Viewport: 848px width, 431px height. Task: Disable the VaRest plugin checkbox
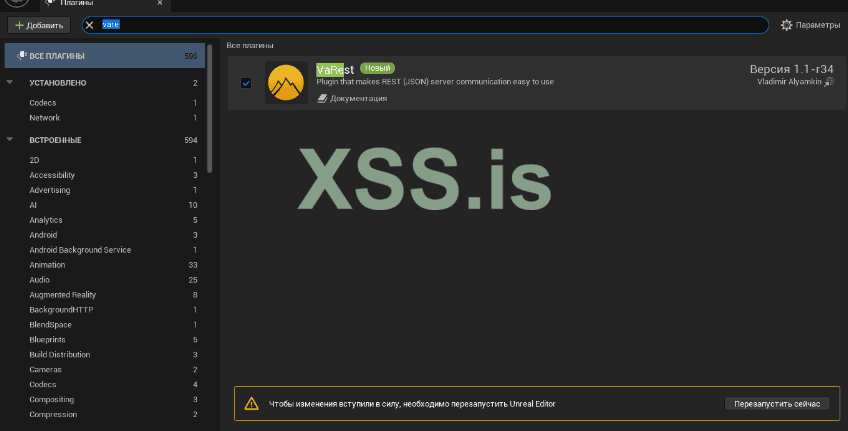coord(246,83)
